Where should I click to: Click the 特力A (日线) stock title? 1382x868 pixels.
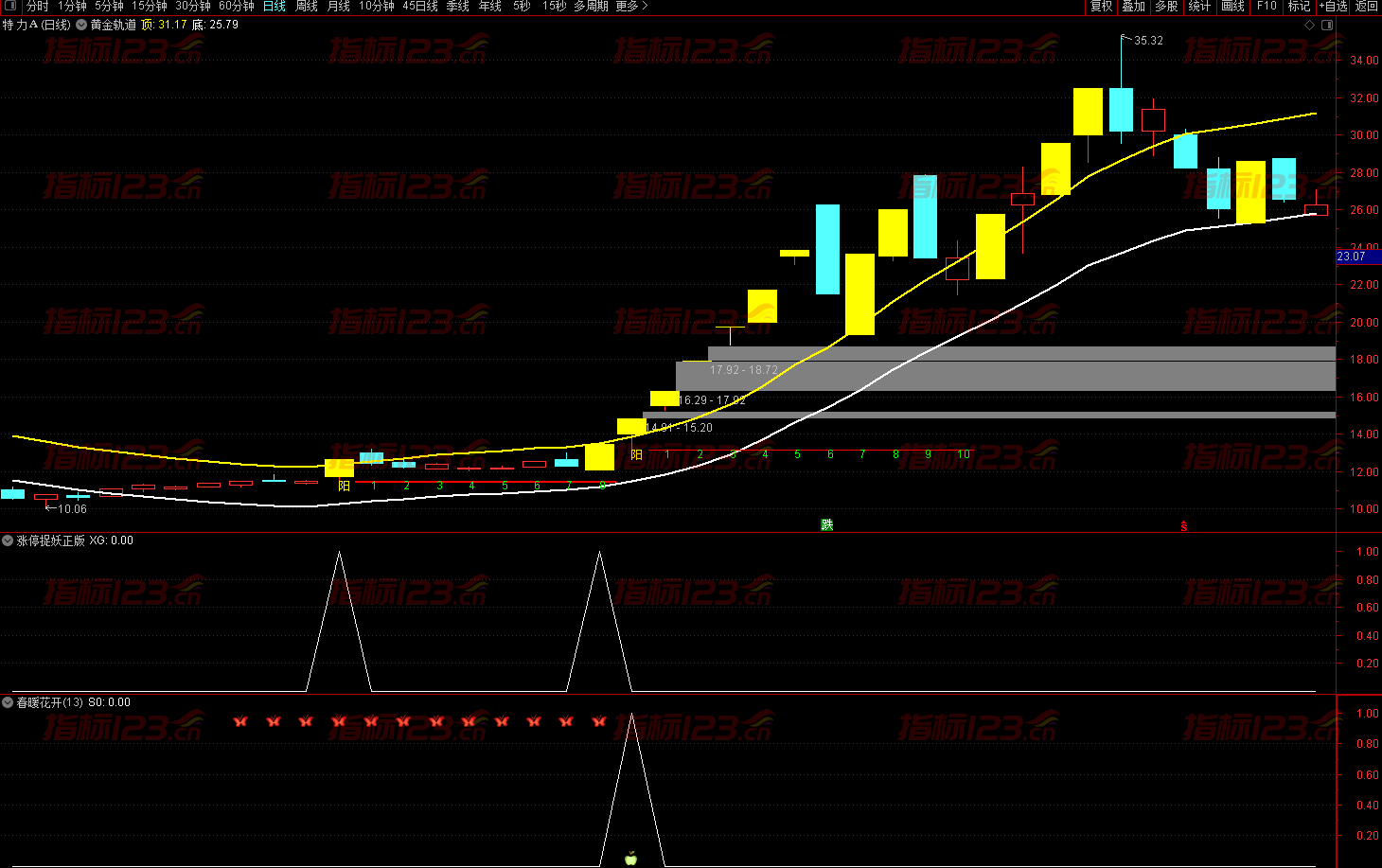tap(37, 26)
